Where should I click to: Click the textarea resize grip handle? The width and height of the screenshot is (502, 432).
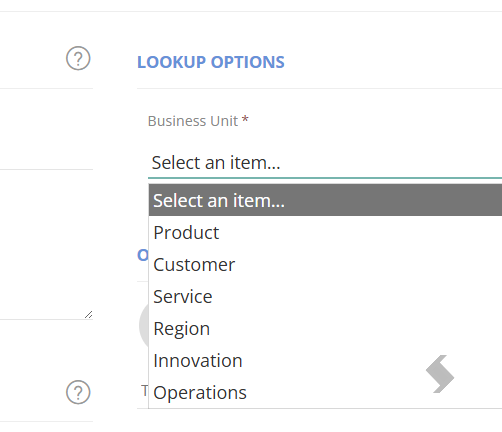pos(89,315)
